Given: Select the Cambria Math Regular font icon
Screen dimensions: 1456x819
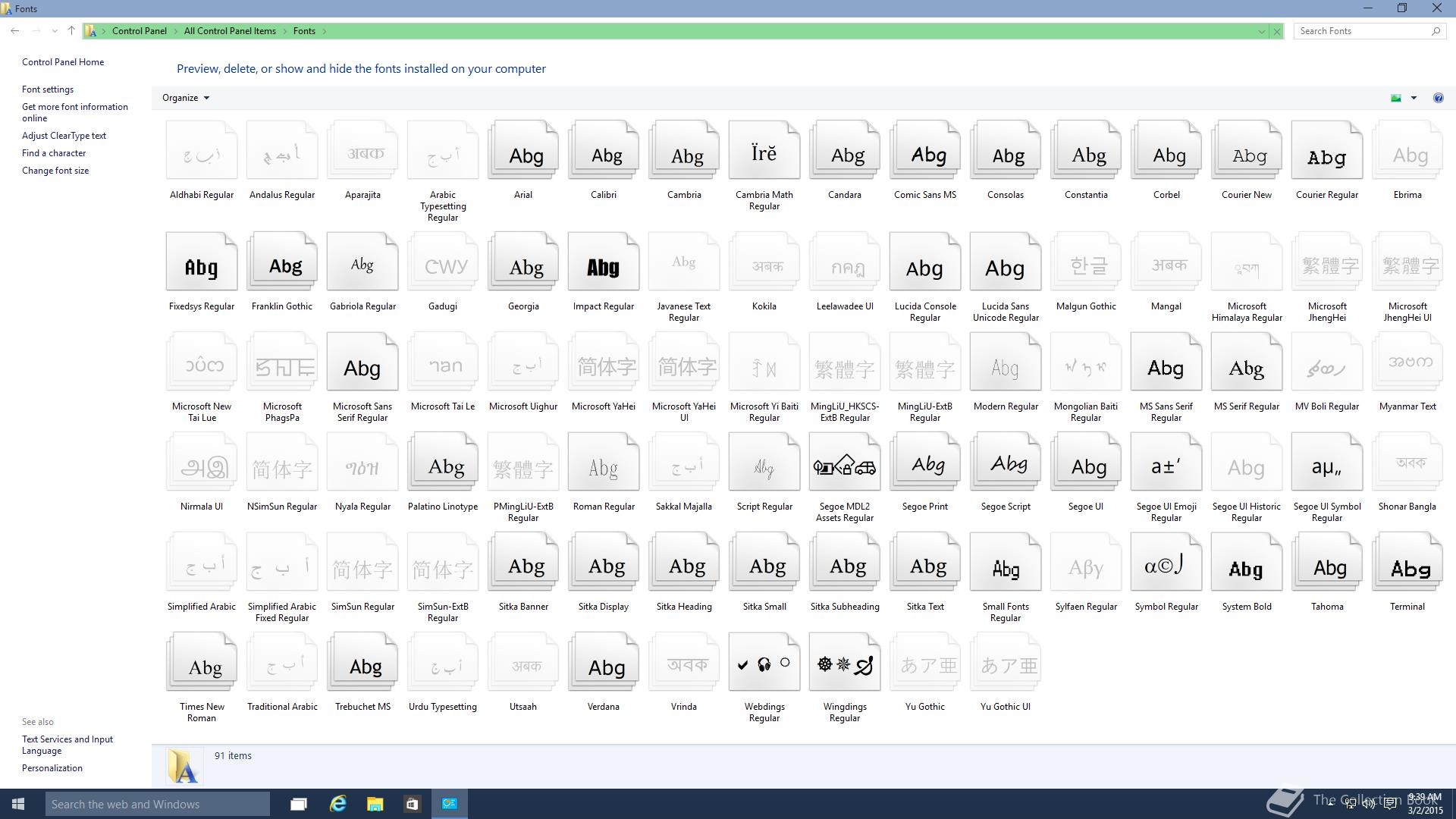Looking at the screenshot, I should tap(764, 150).
